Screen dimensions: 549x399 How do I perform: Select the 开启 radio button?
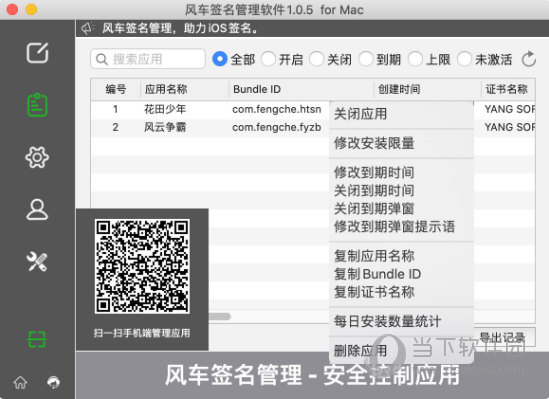pos(269,59)
